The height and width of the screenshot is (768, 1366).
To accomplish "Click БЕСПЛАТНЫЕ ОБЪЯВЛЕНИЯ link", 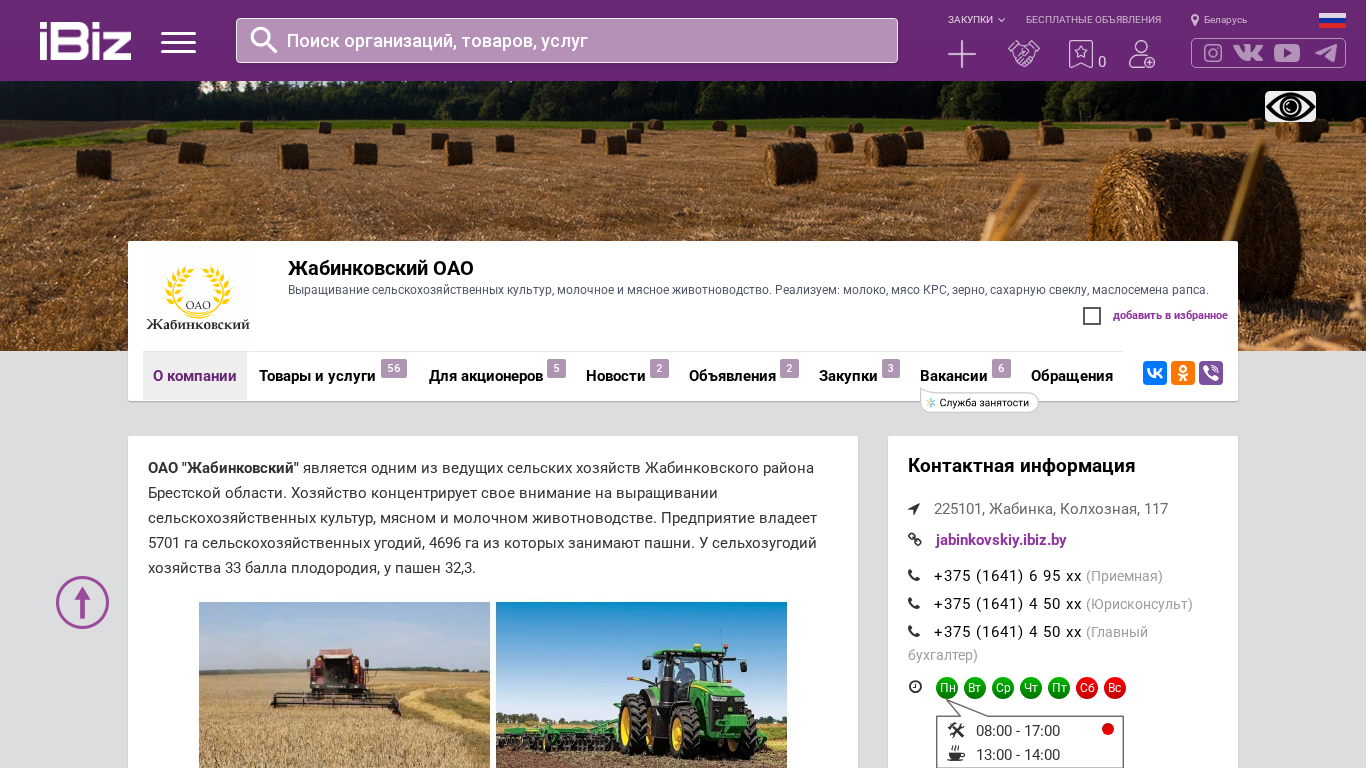I will (x=1093, y=20).
